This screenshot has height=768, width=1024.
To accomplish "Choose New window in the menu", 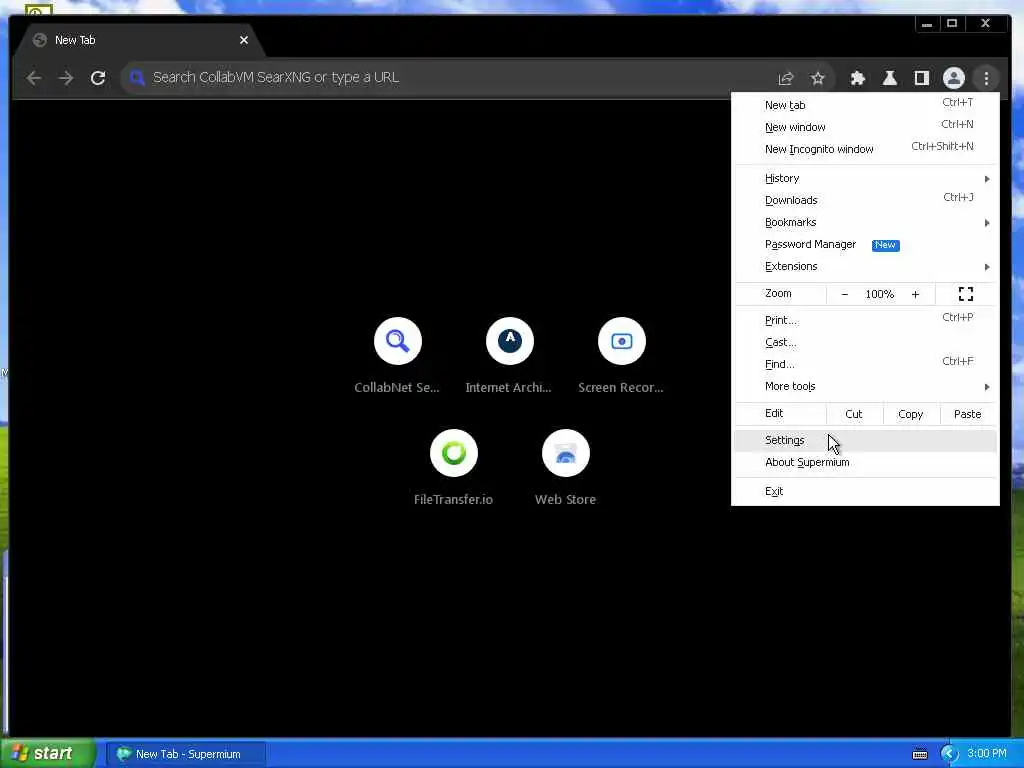I will point(865,127).
